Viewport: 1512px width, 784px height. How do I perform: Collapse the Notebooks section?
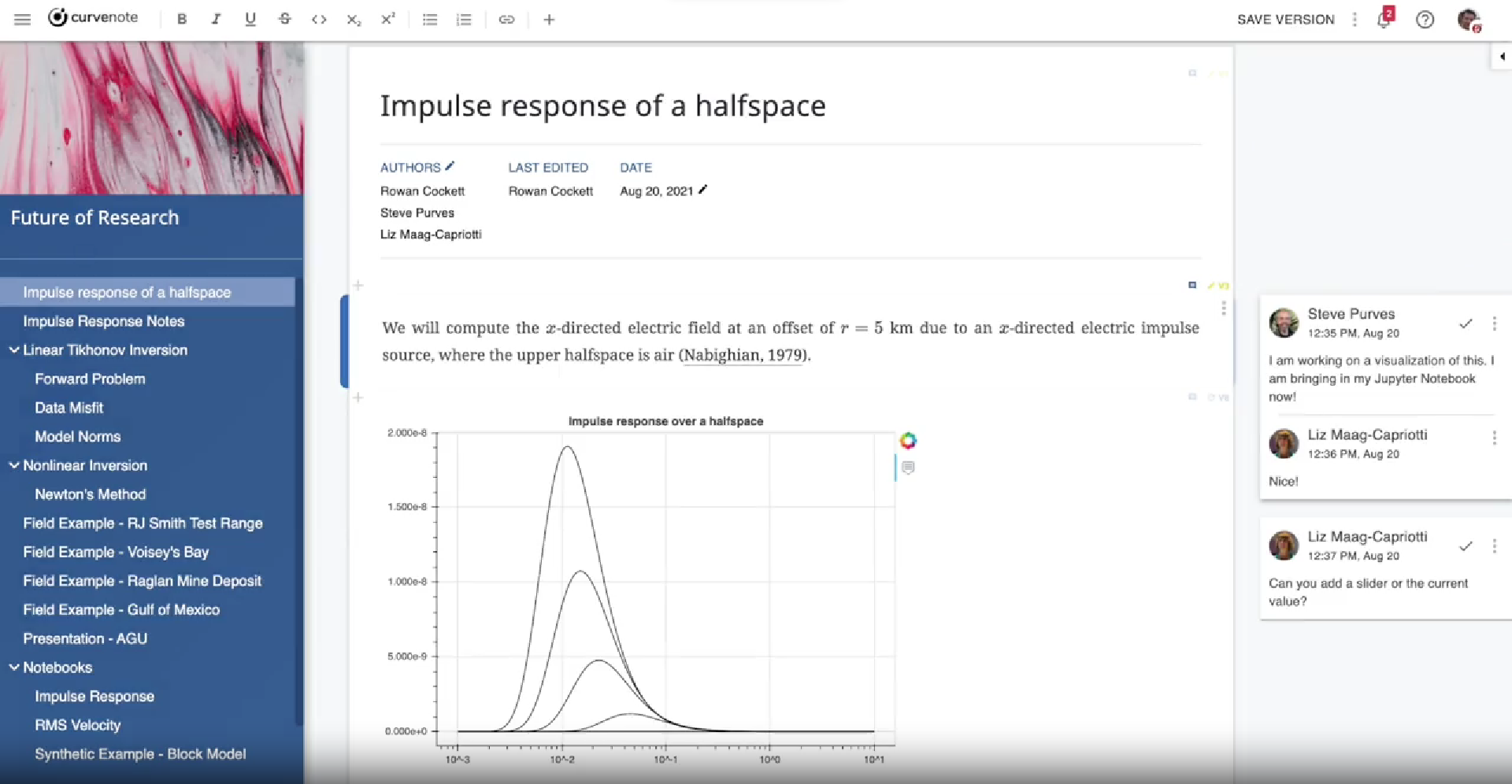point(13,668)
